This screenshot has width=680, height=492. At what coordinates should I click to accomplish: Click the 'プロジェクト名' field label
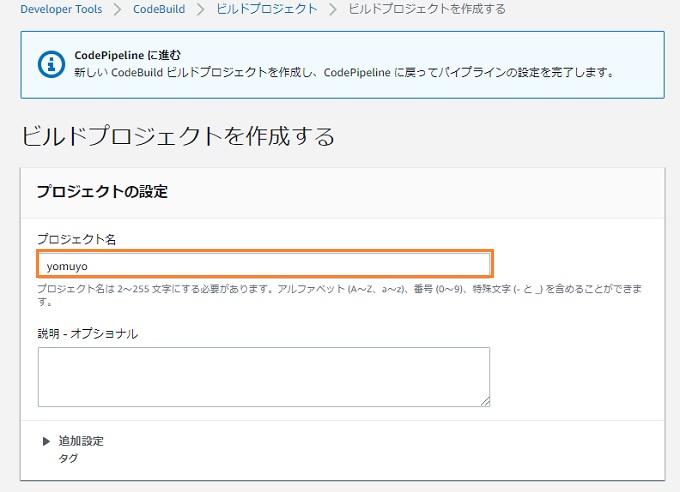coord(77,239)
